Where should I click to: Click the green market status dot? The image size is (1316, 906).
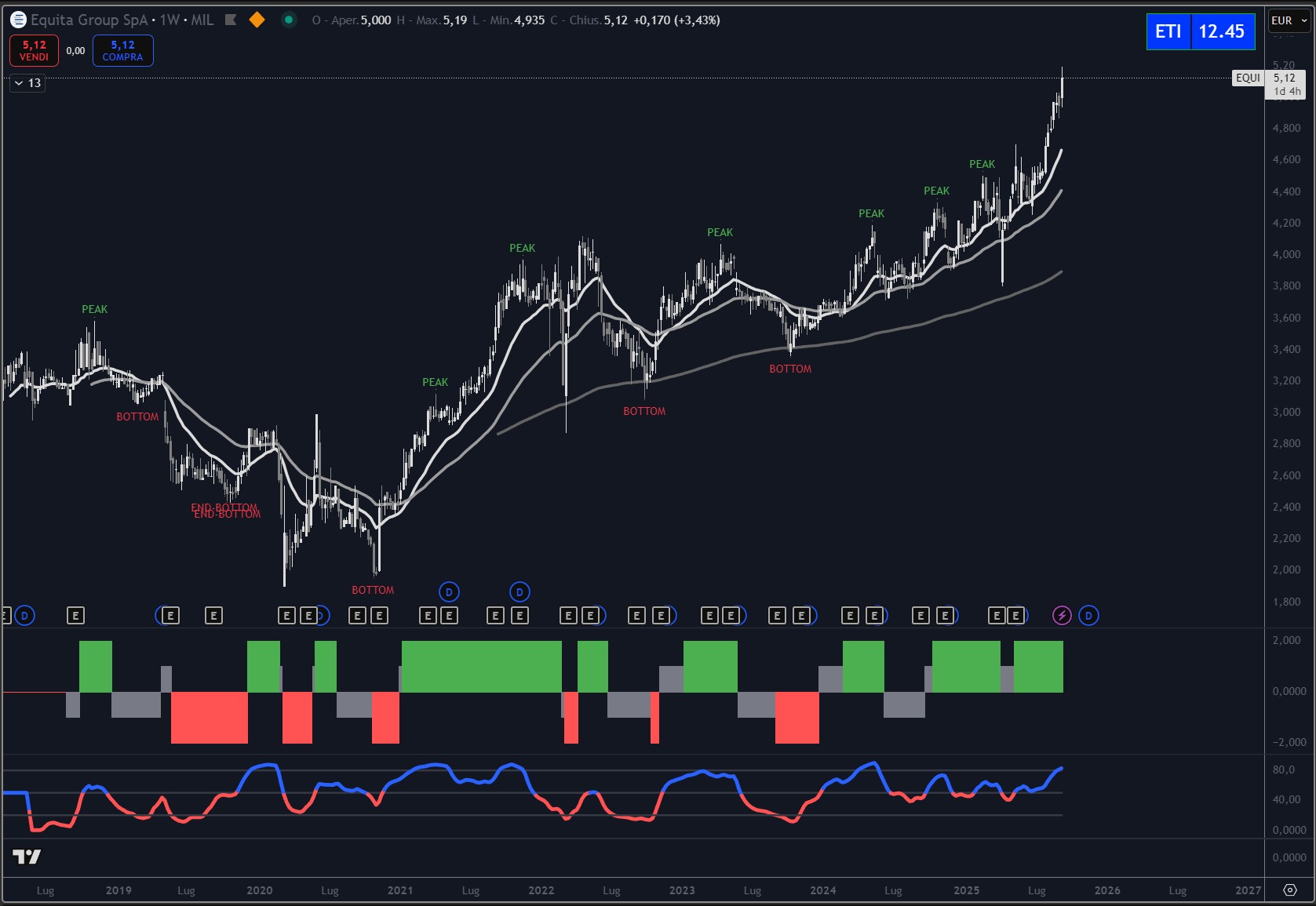[289, 20]
